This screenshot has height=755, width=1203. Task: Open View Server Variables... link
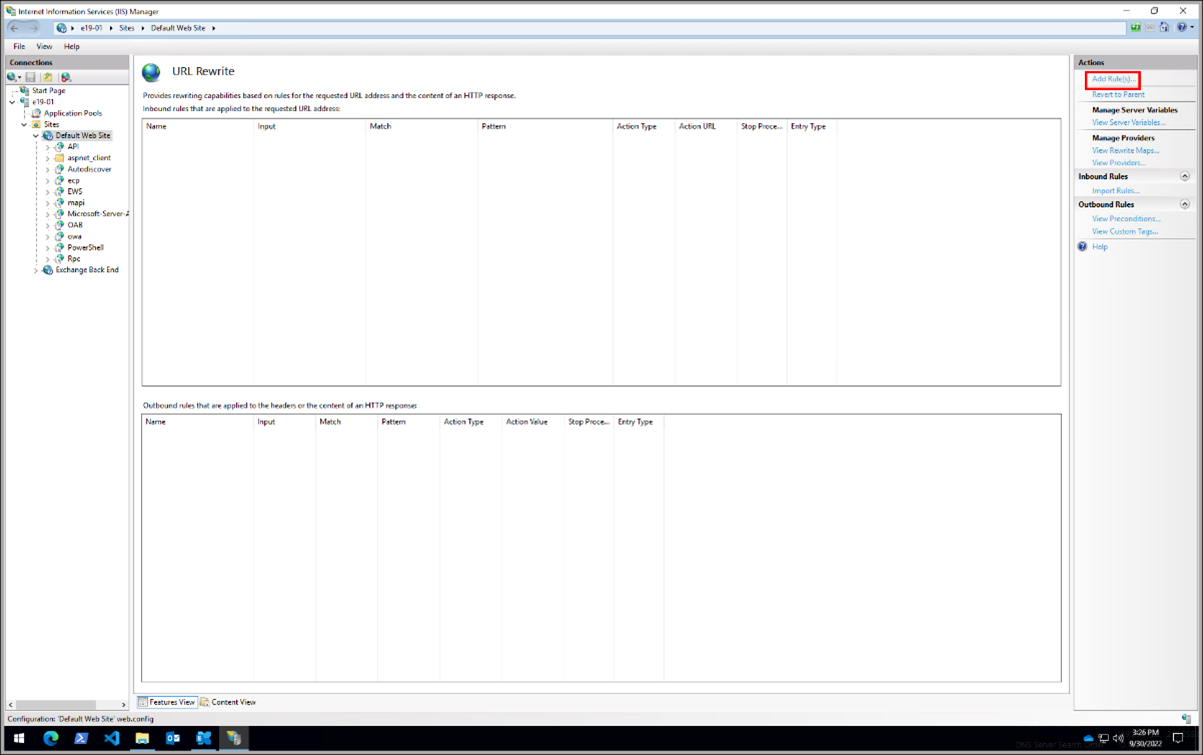(x=1128, y=122)
